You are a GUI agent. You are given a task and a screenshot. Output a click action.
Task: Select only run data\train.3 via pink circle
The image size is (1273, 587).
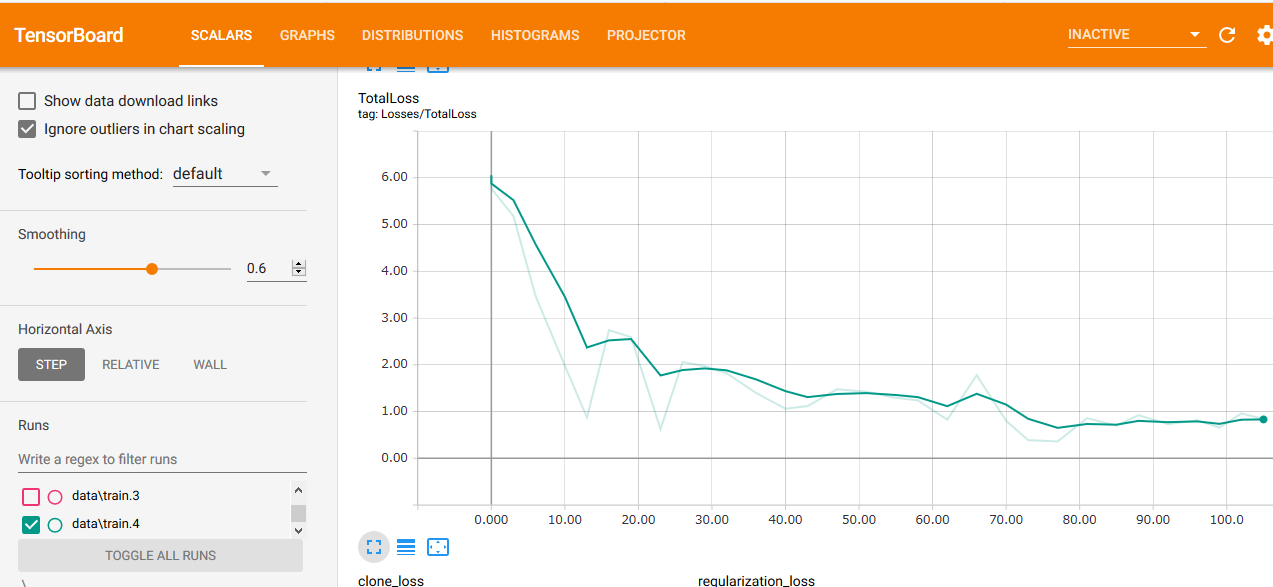(x=55, y=496)
